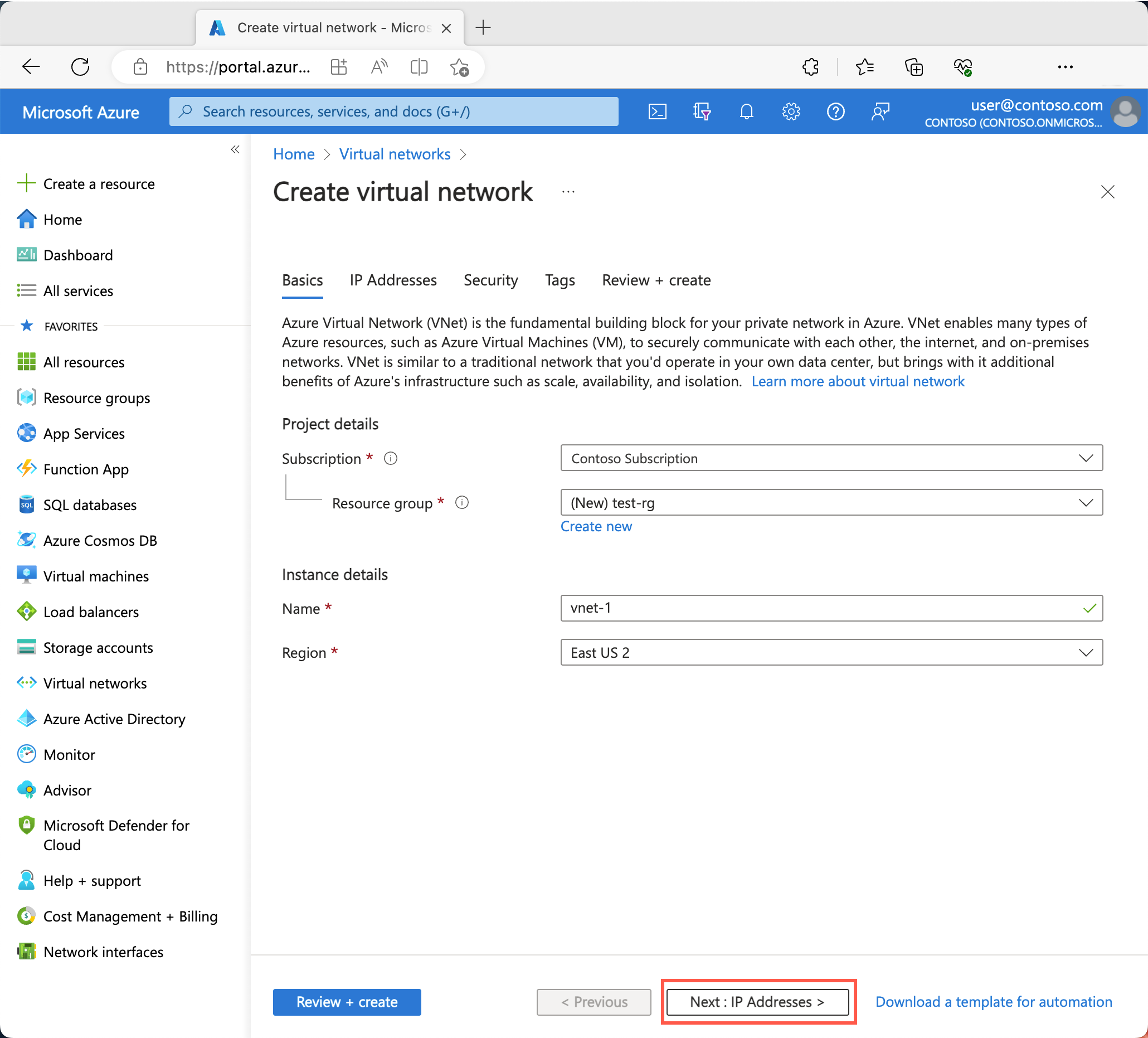Switch to the IP Addresses tab

[x=393, y=279]
